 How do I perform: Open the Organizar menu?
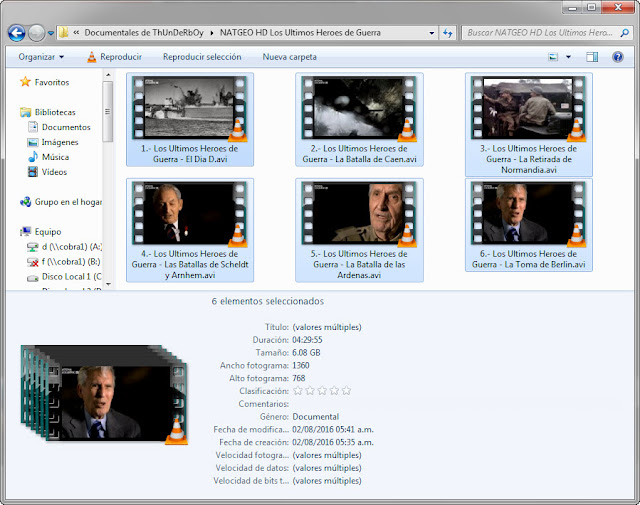(x=41, y=57)
